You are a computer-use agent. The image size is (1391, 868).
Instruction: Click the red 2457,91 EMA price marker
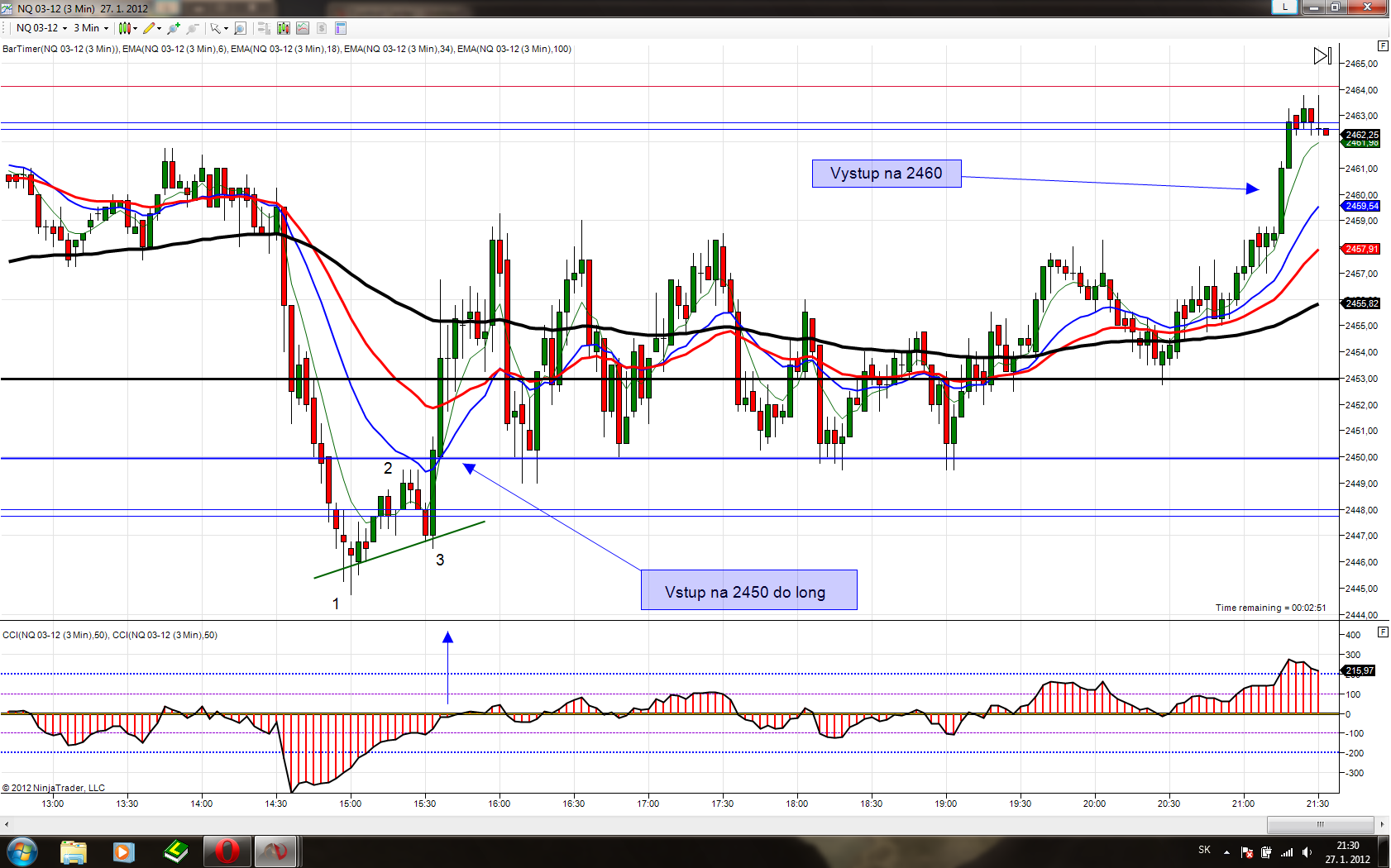click(x=1361, y=249)
